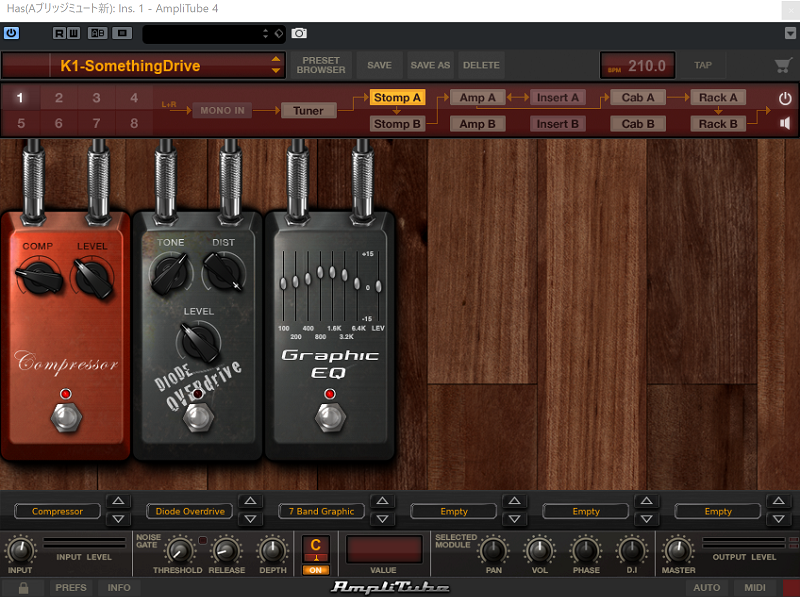Switch to the Cab A module
This screenshot has width=800, height=597.
[638, 97]
